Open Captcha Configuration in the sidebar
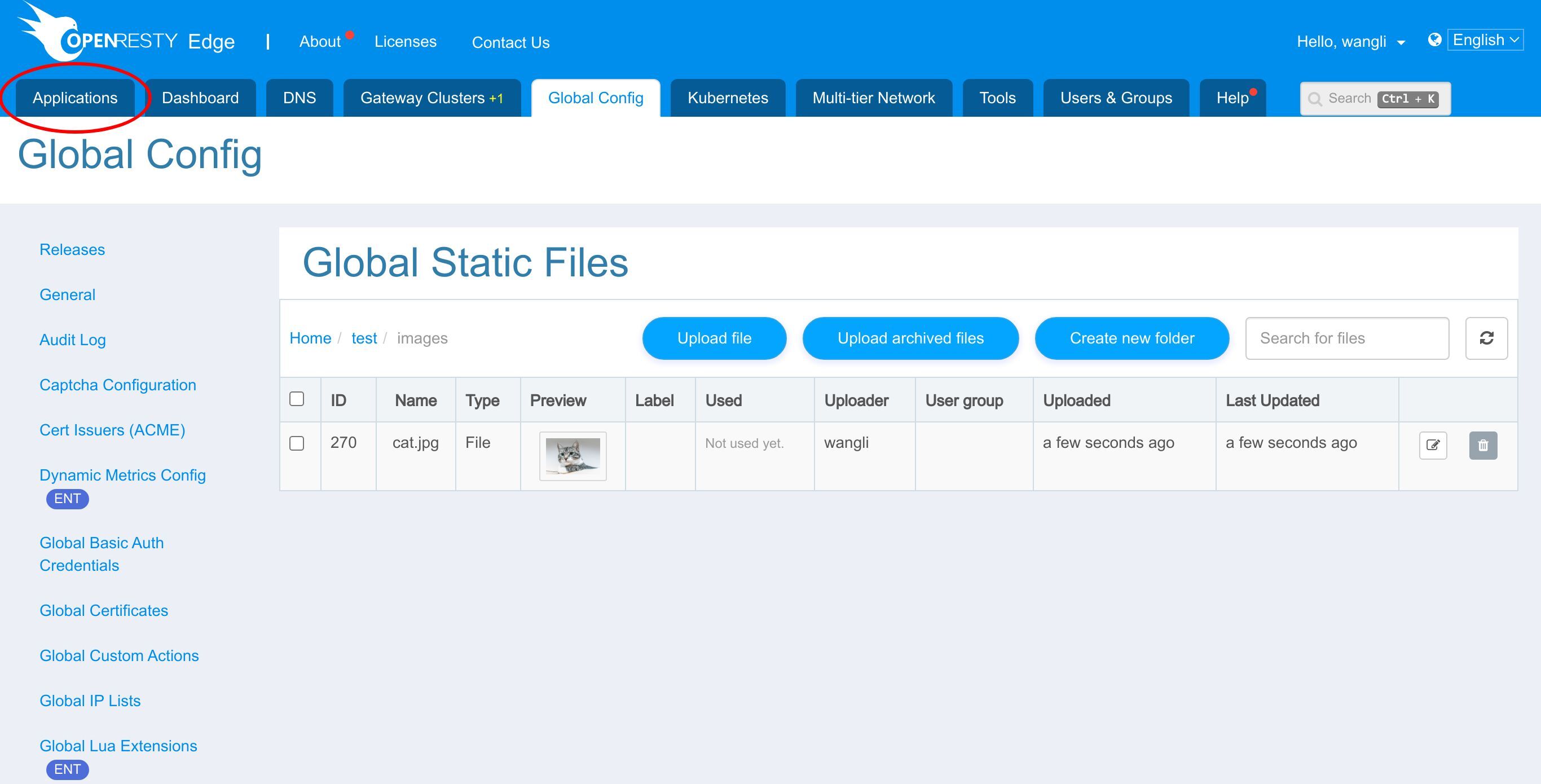1541x784 pixels. 118,385
